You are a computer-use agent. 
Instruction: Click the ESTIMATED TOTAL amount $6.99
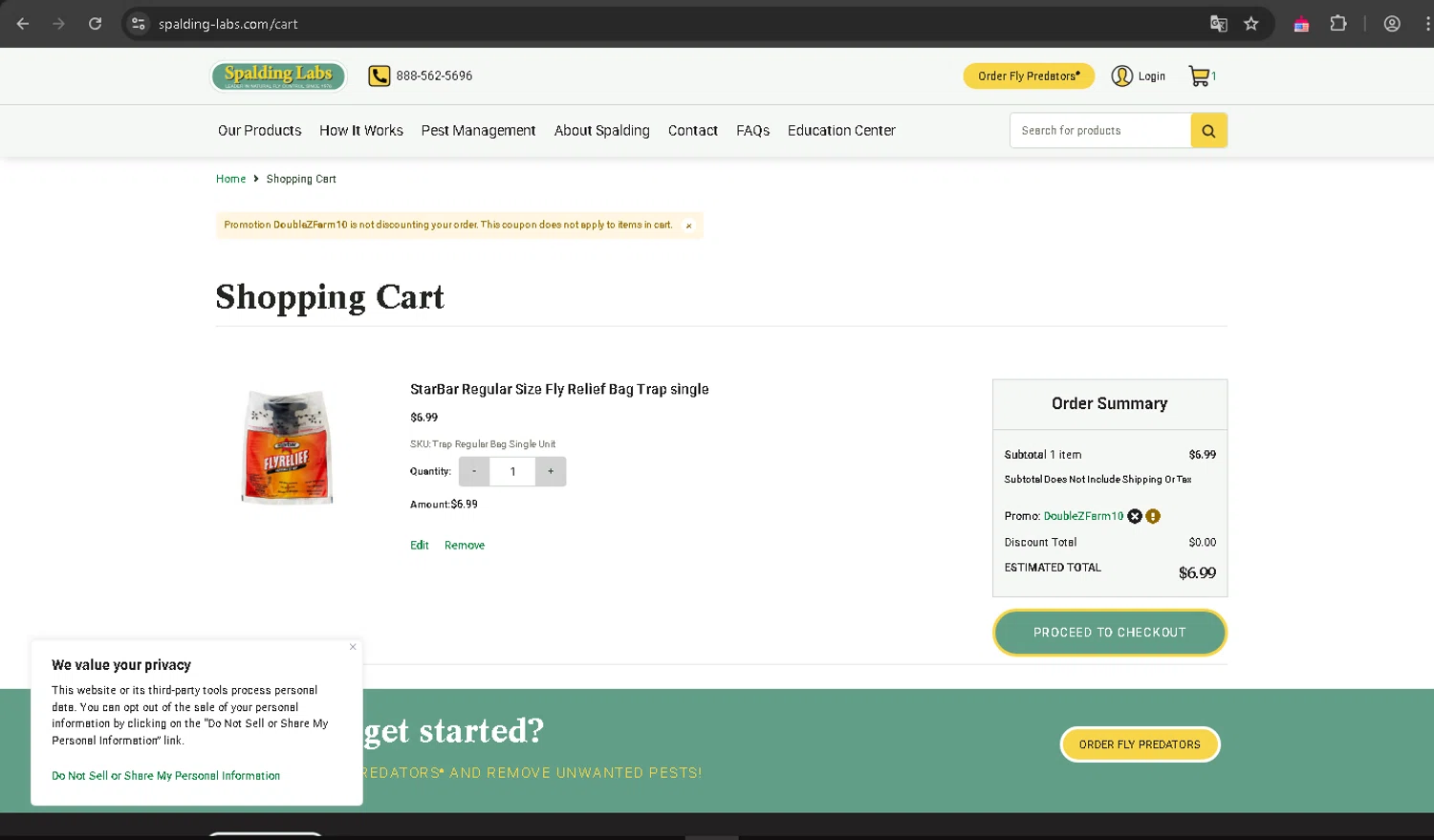pos(1197,573)
